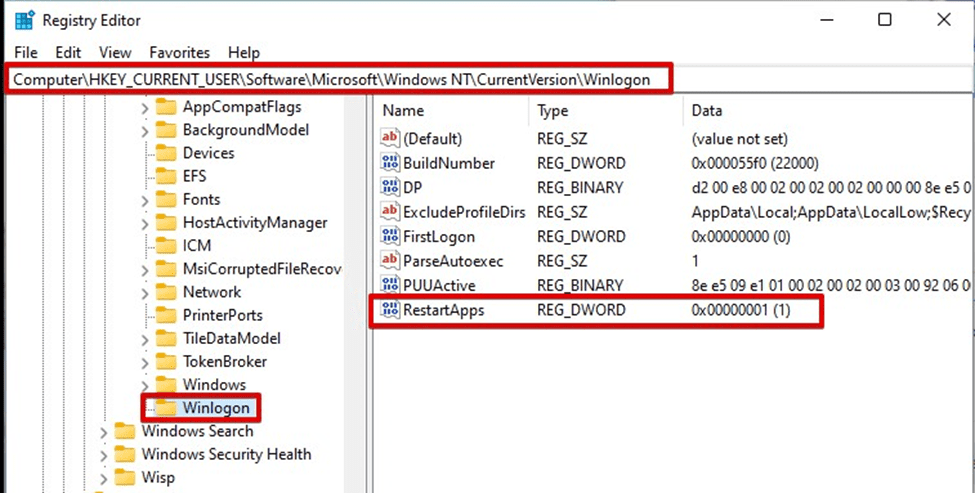The width and height of the screenshot is (975, 493).
Task: Click the RestartApps DWORD value icon
Action: 390,311
